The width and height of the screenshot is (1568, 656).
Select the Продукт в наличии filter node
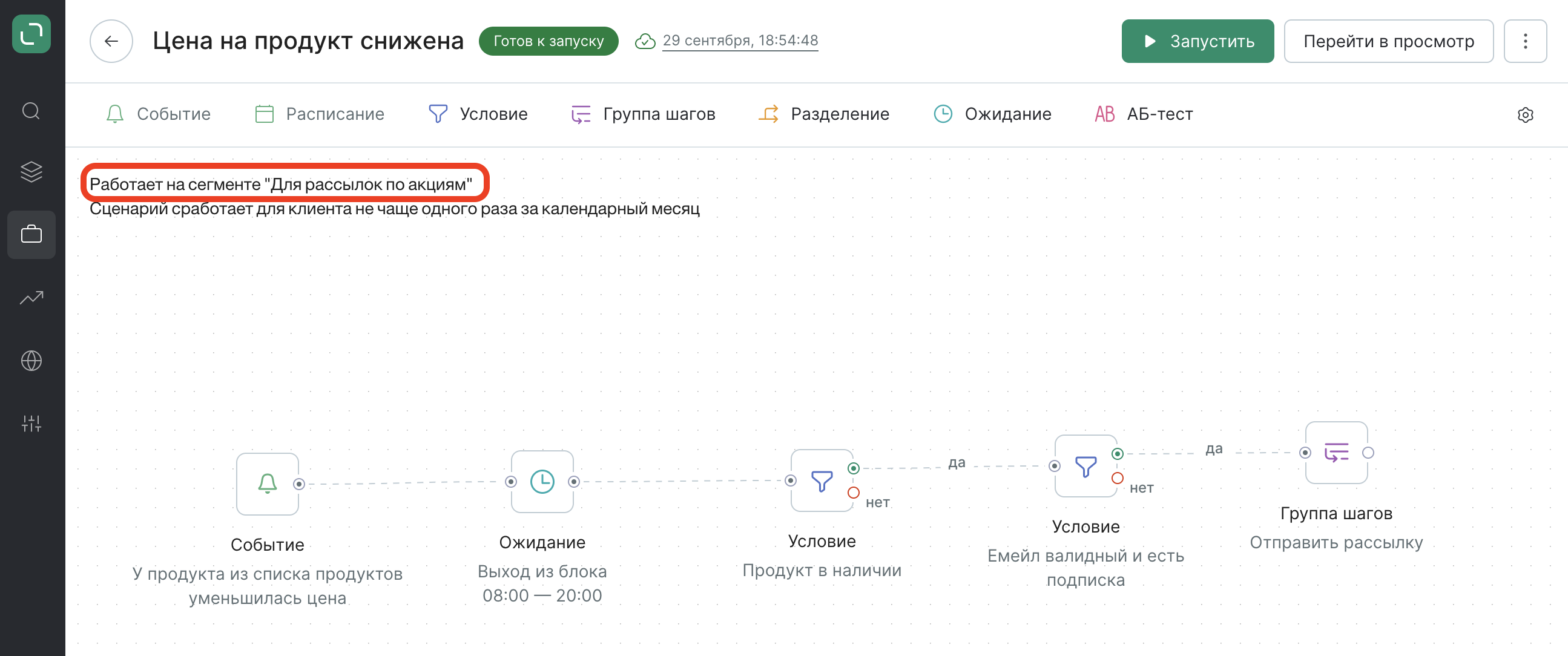(x=822, y=480)
